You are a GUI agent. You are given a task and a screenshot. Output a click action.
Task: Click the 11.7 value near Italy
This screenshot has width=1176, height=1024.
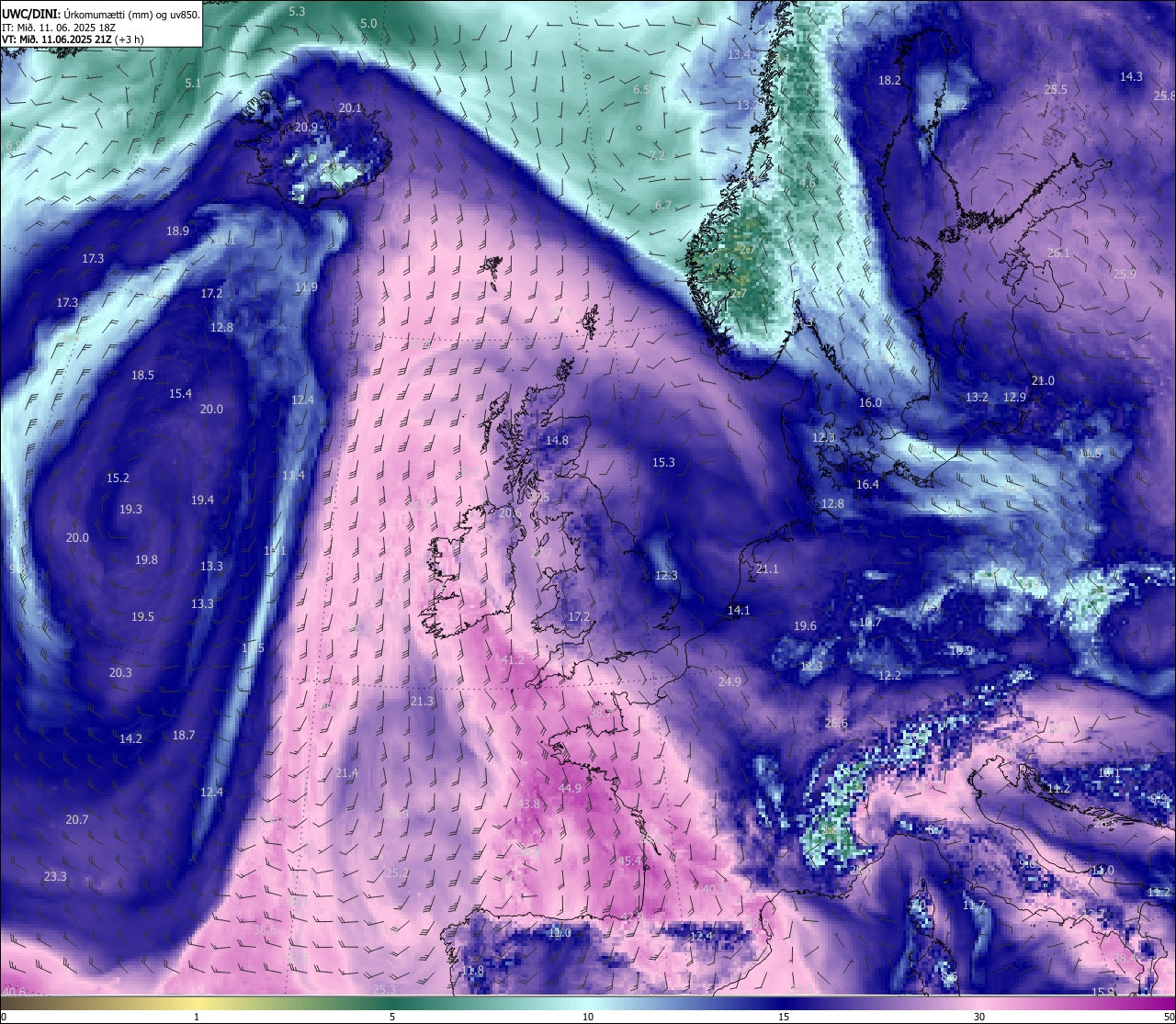point(973,906)
